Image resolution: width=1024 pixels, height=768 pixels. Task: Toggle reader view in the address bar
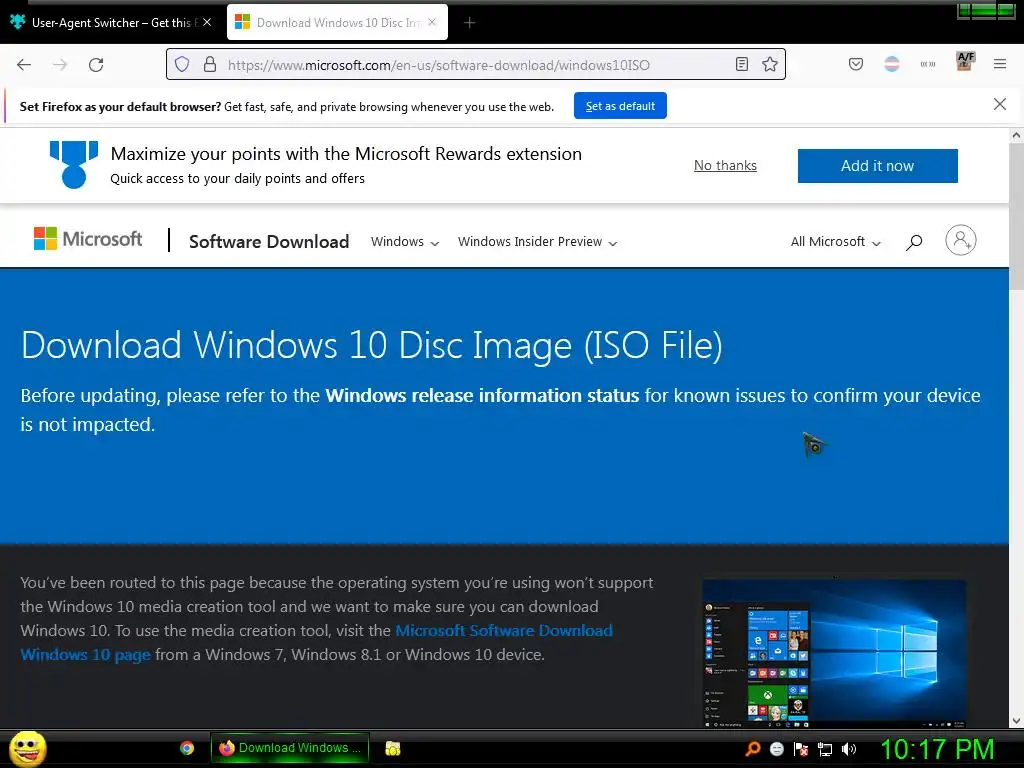(x=742, y=64)
